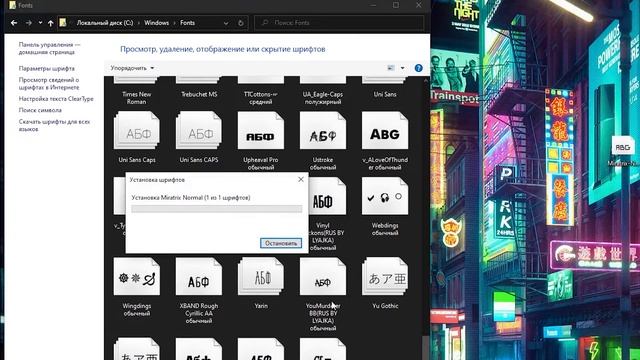Click the view layout icon
640x360 pixels.
point(391,68)
